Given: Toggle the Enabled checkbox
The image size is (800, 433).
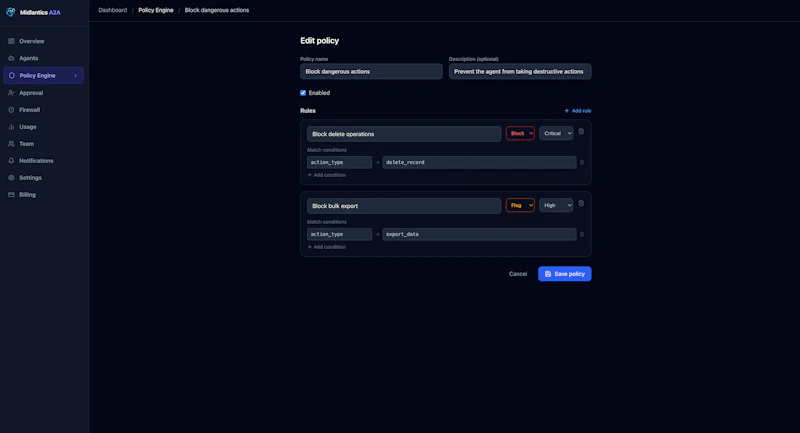Looking at the screenshot, I should click(x=303, y=93).
